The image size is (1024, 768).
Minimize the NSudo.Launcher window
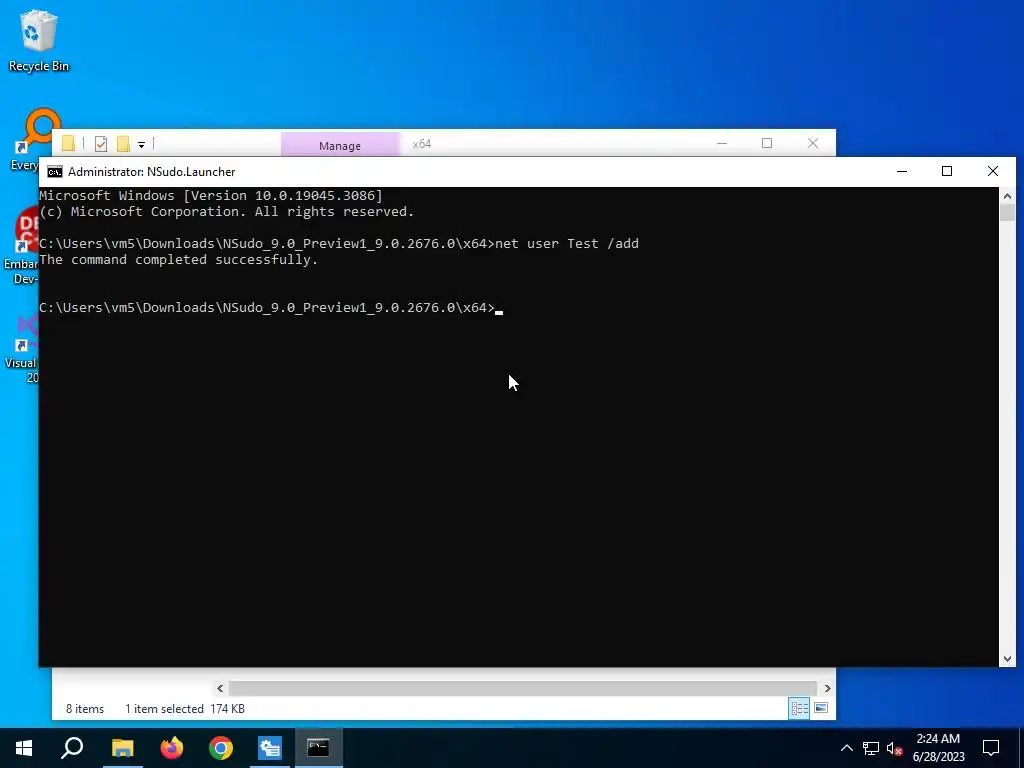pos(902,171)
